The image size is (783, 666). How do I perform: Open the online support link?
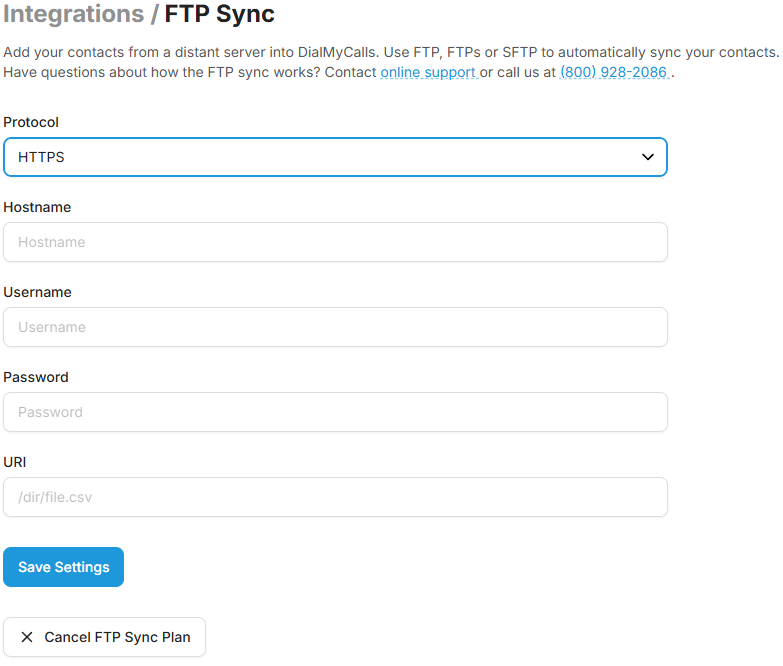[x=428, y=73]
